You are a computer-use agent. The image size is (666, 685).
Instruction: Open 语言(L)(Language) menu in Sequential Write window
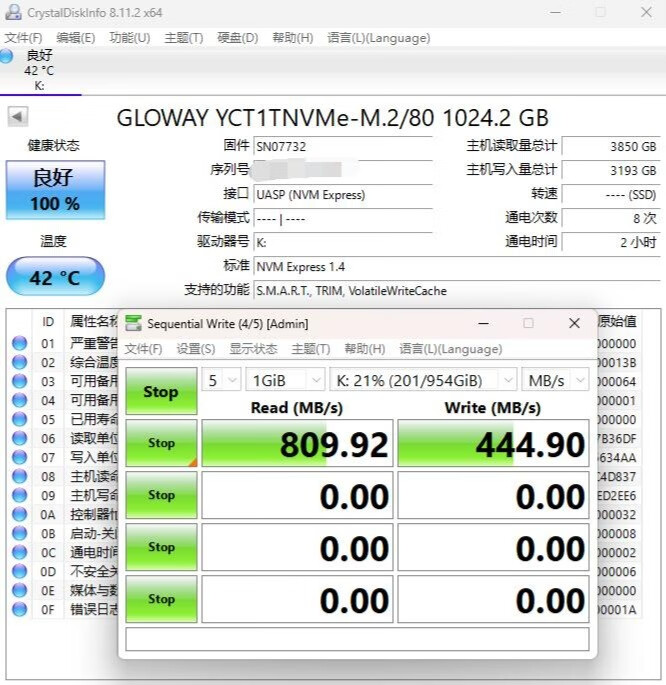point(451,349)
